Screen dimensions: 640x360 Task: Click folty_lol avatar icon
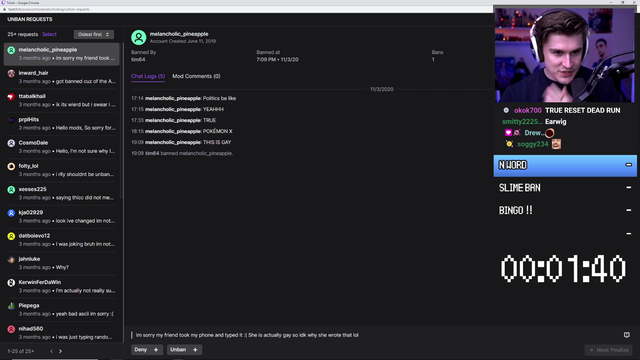click(11, 167)
